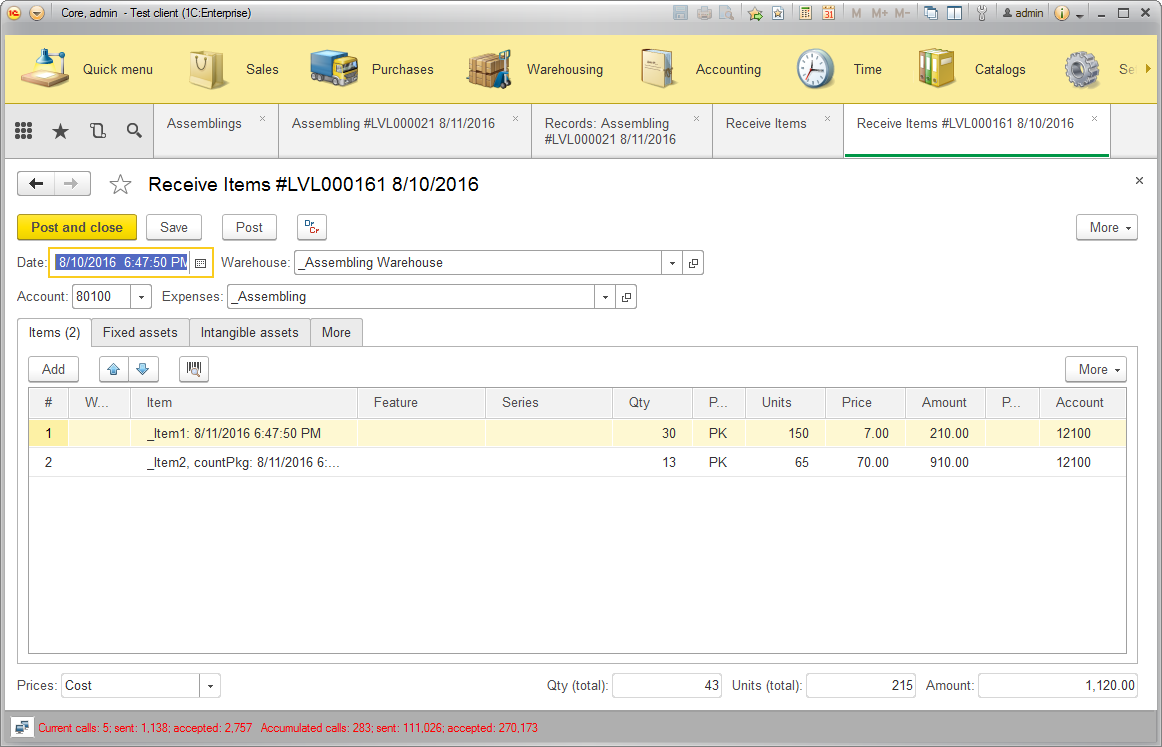Open the Time section
Image resolution: width=1162 pixels, height=747 pixels.
(838, 69)
